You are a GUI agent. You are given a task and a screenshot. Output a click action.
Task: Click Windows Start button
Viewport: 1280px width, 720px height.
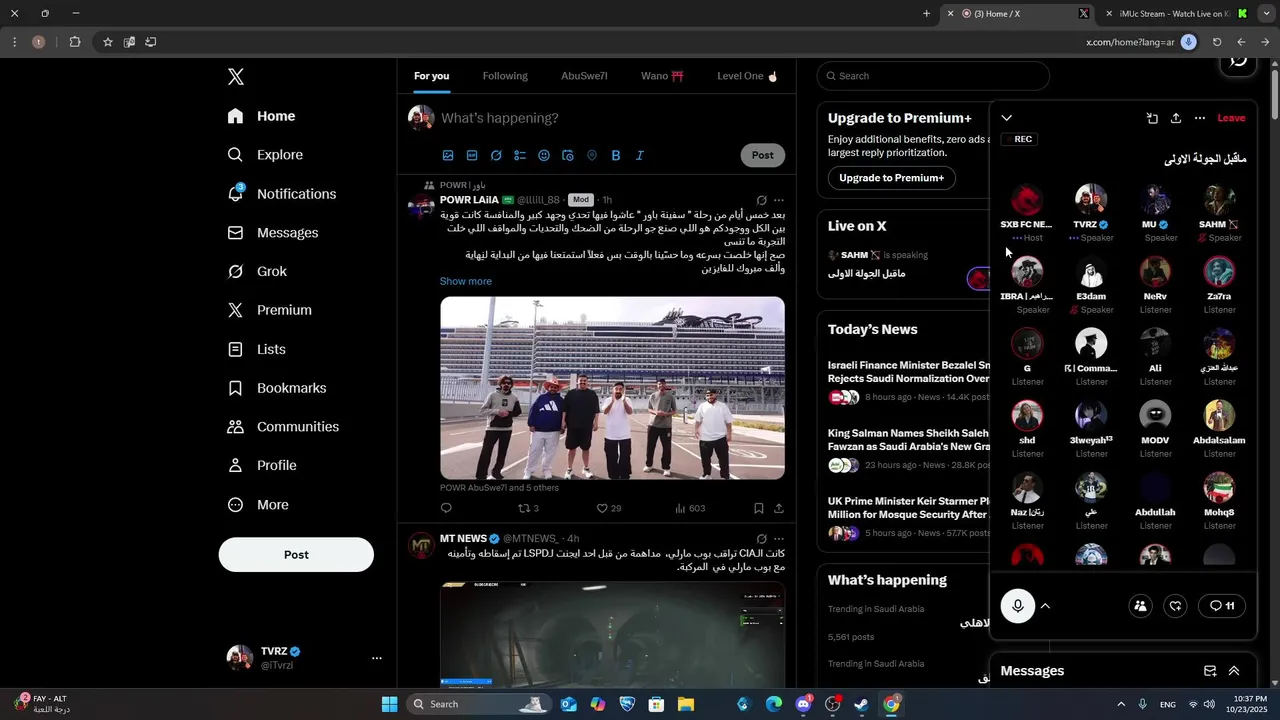(390, 704)
